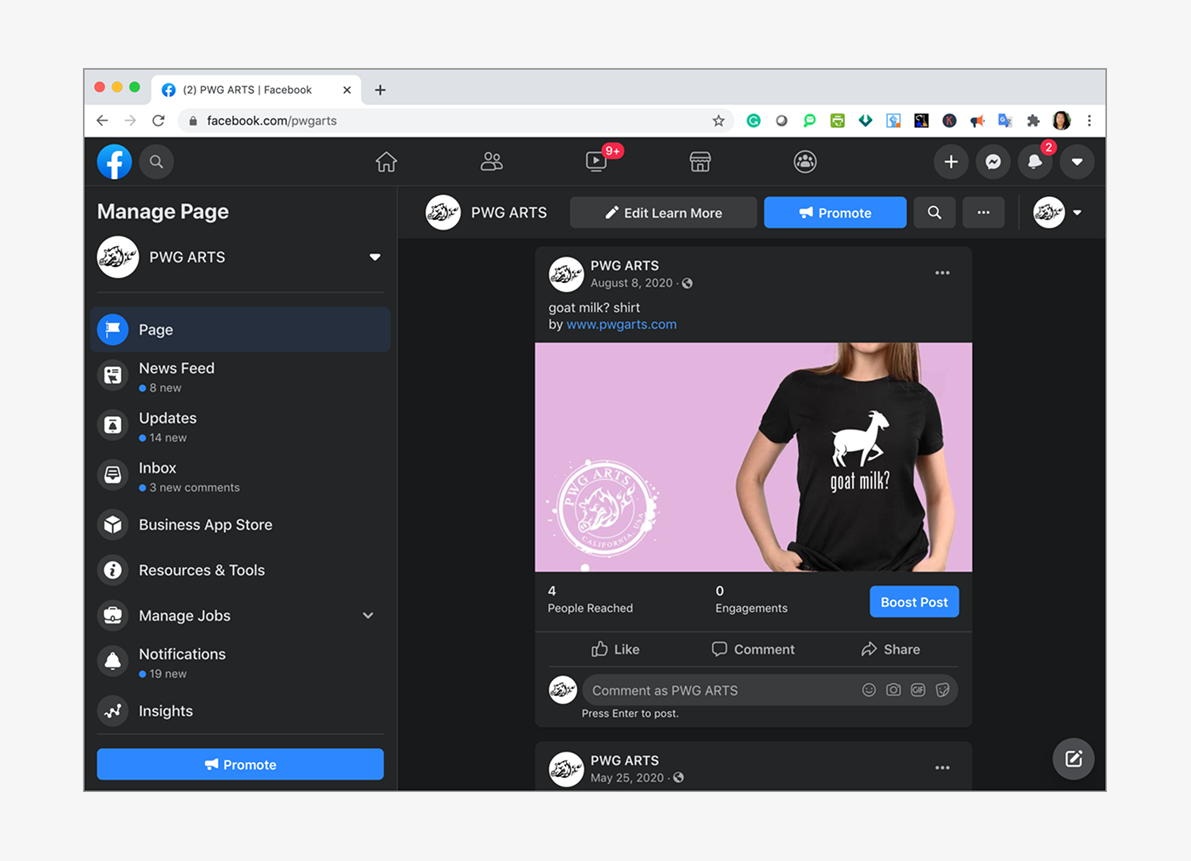The height and width of the screenshot is (861, 1191).
Task: Open the Watch video icon
Action: click(596, 162)
